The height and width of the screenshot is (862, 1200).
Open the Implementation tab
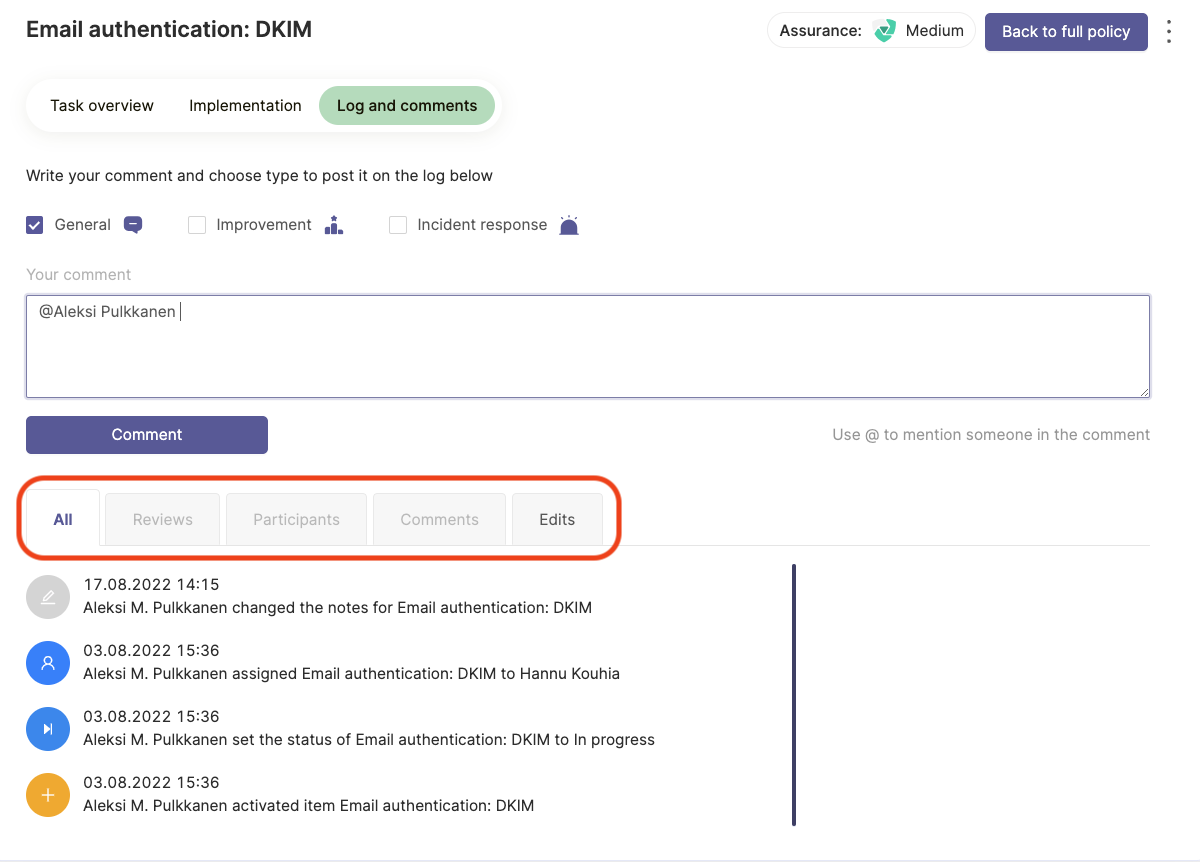[x=245, y=106]
